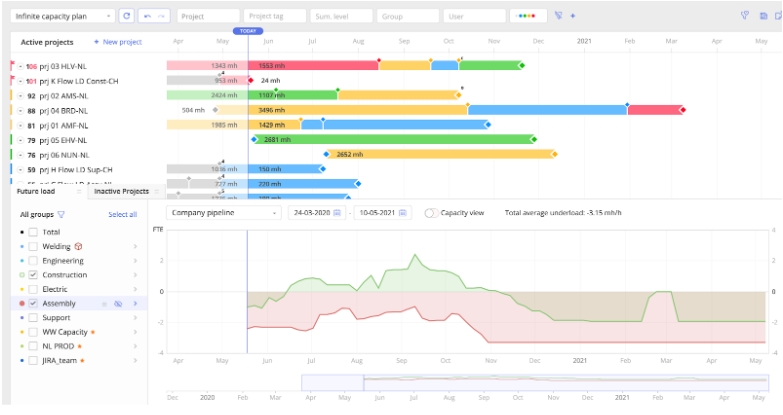Click the redo arrow icon
Viewport: 783px width, 415px height.
(x=163, y=16)
